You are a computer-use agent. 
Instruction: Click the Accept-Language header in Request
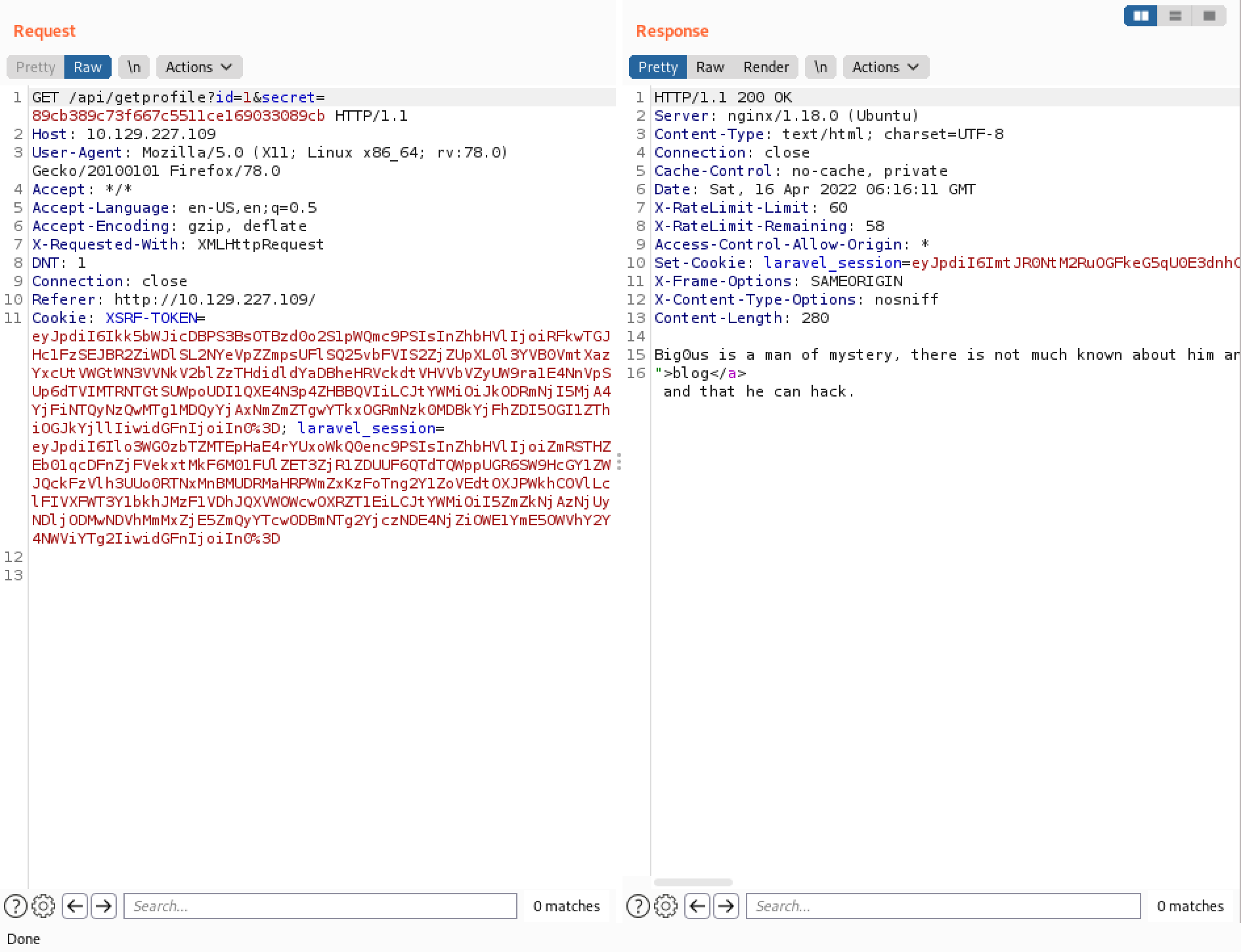[x=175, y=207]
